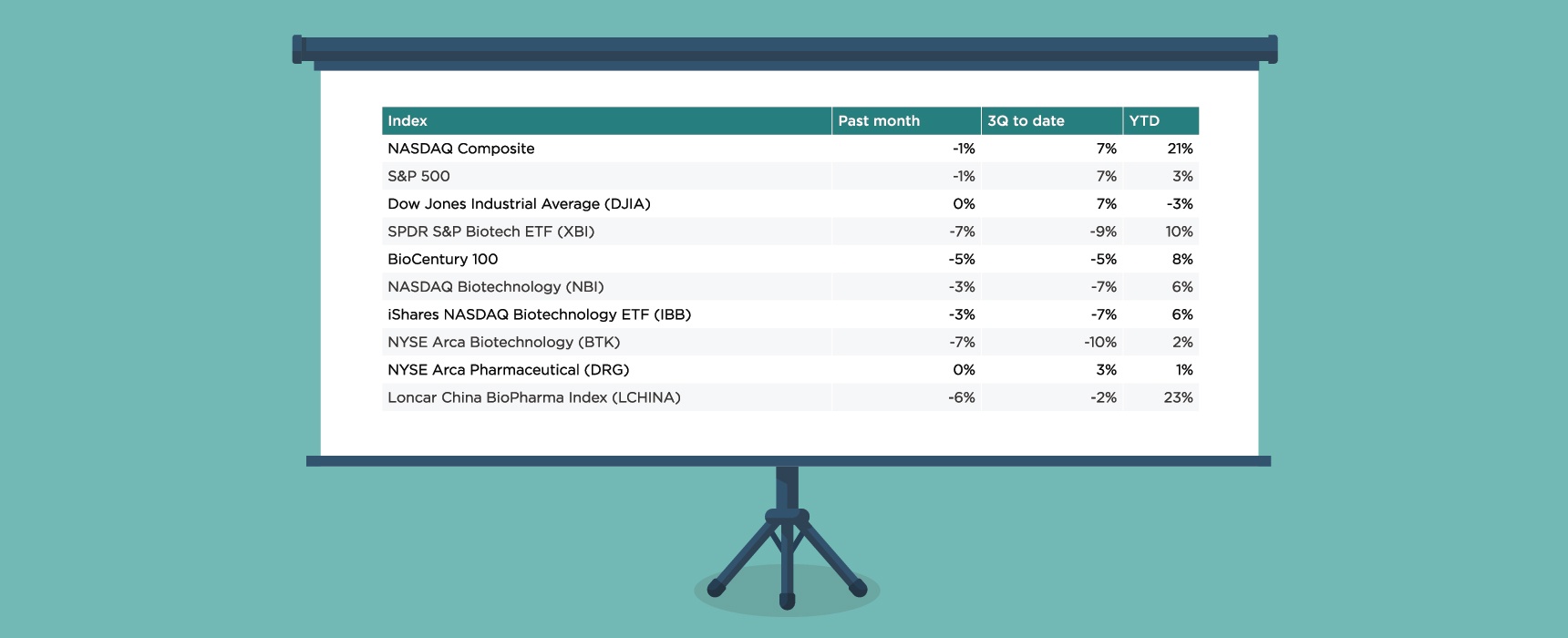Select the -6% past month value for LCHINA
Screen dimensions: 1568x638
coord(962,397)
